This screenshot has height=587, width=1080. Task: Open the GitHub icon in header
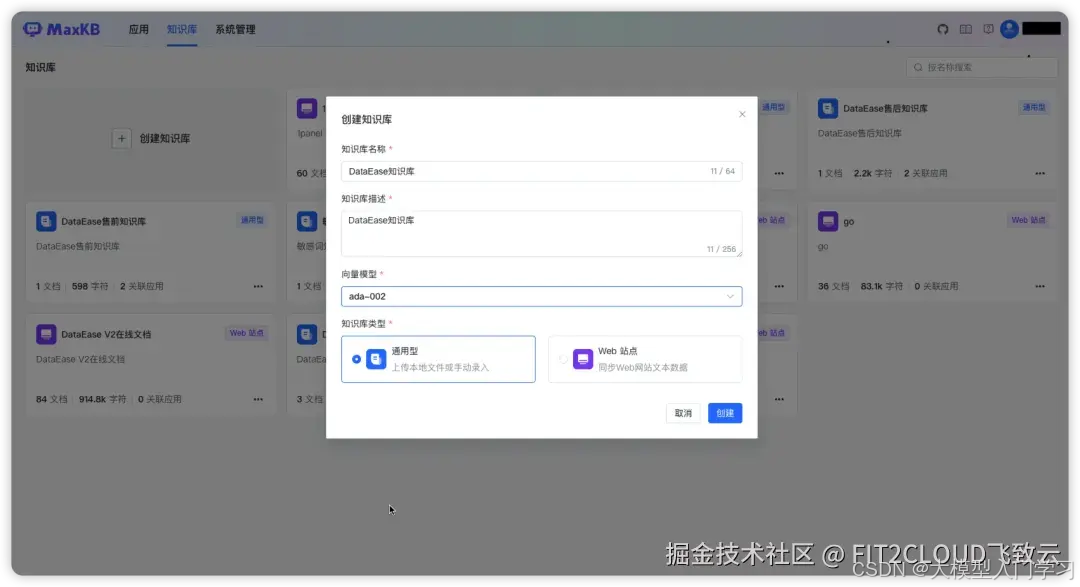(x=942, y=29)
